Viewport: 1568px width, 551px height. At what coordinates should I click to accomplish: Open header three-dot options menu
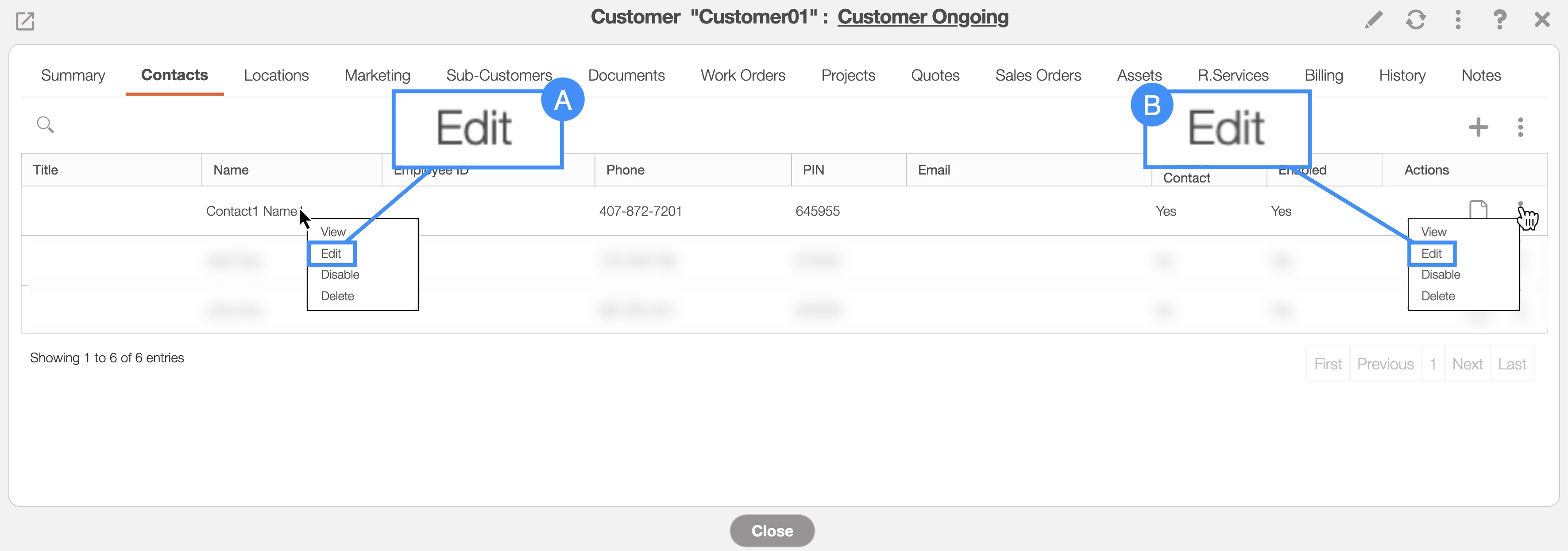pos(1457,20)
